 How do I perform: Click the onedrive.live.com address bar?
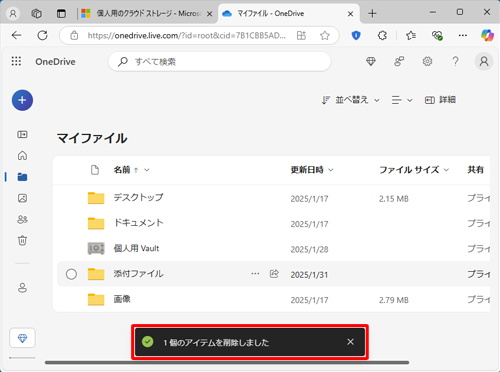tap(187, 35)
